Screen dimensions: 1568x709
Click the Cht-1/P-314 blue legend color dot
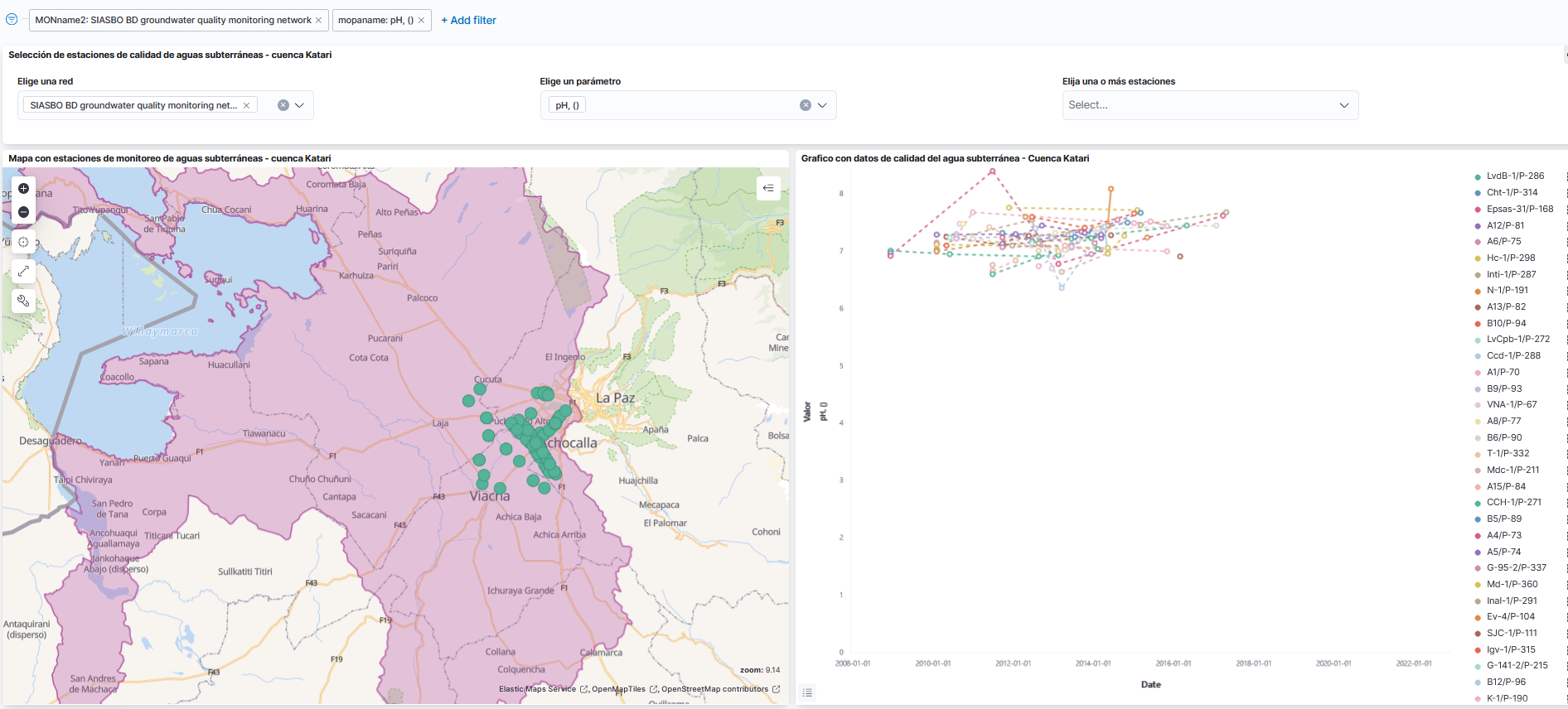pyautogui.click(x=1478, y=193)
